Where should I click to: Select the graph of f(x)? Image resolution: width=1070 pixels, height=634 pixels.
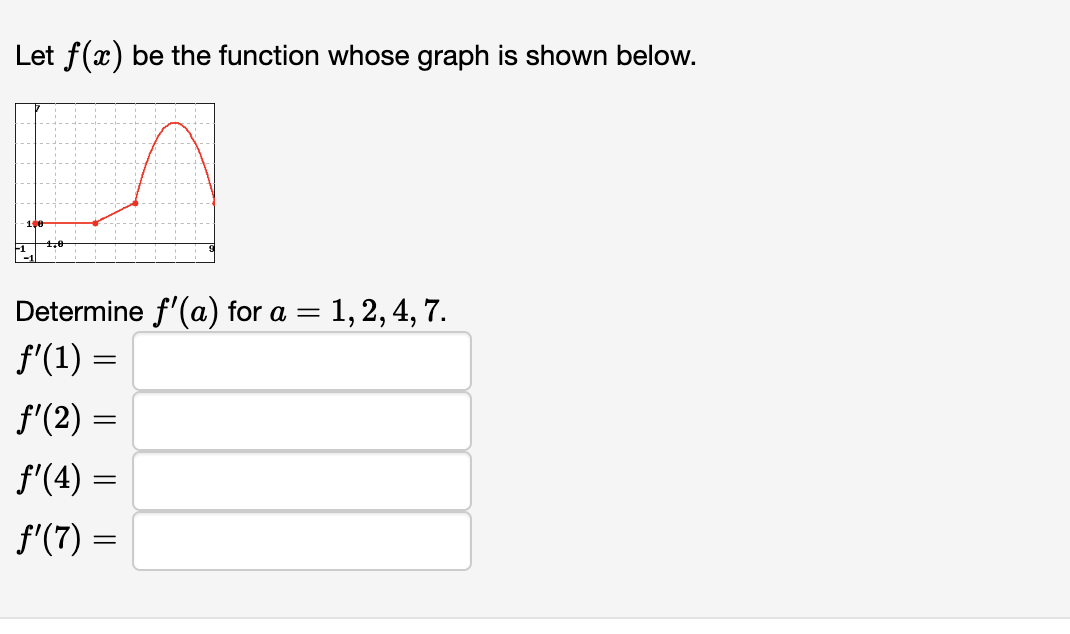pyautogui.click(x=114, y=180)
